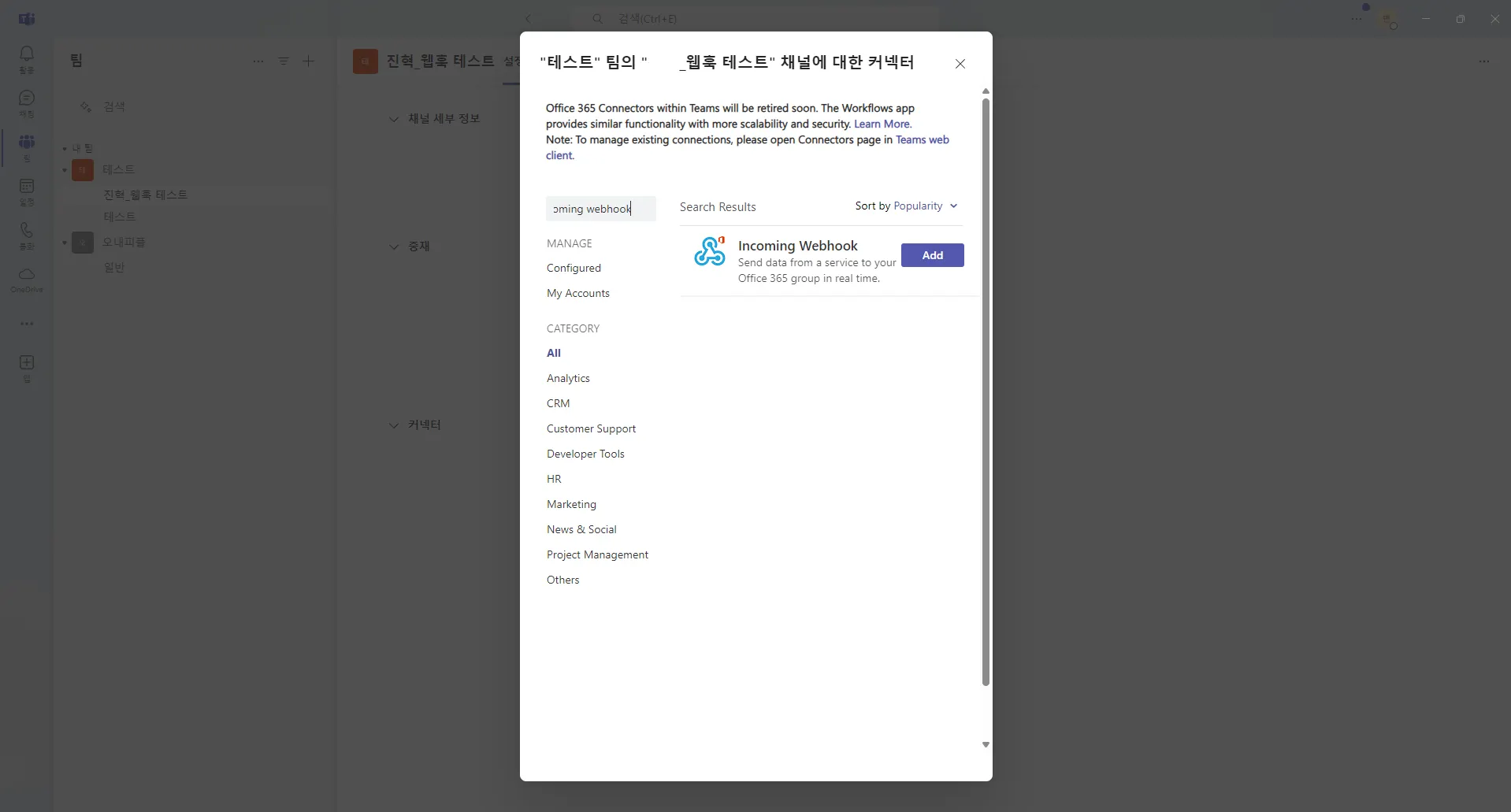Image resolution: width=1511 pixels, height=812 pixels.
Task: Select the Marketing category
Action: pyautogui.click(x=571, y=505)
